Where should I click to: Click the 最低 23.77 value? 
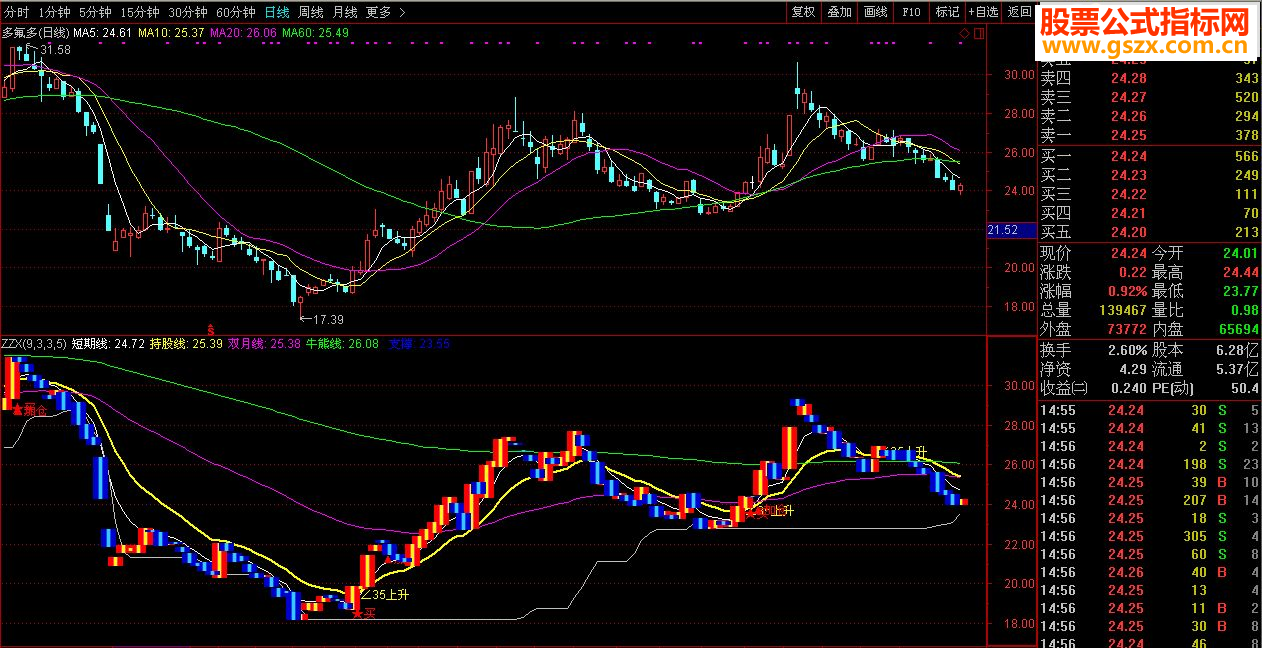pos(1240,291)
